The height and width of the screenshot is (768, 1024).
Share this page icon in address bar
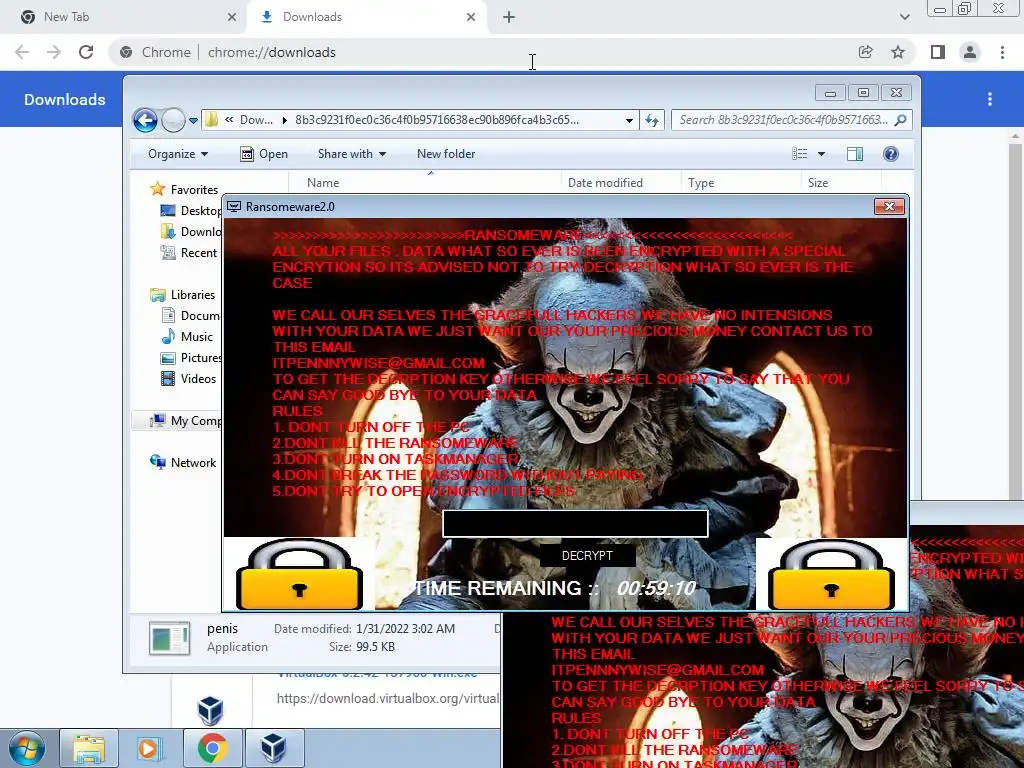pyautogui.click(x=865, y=52)
